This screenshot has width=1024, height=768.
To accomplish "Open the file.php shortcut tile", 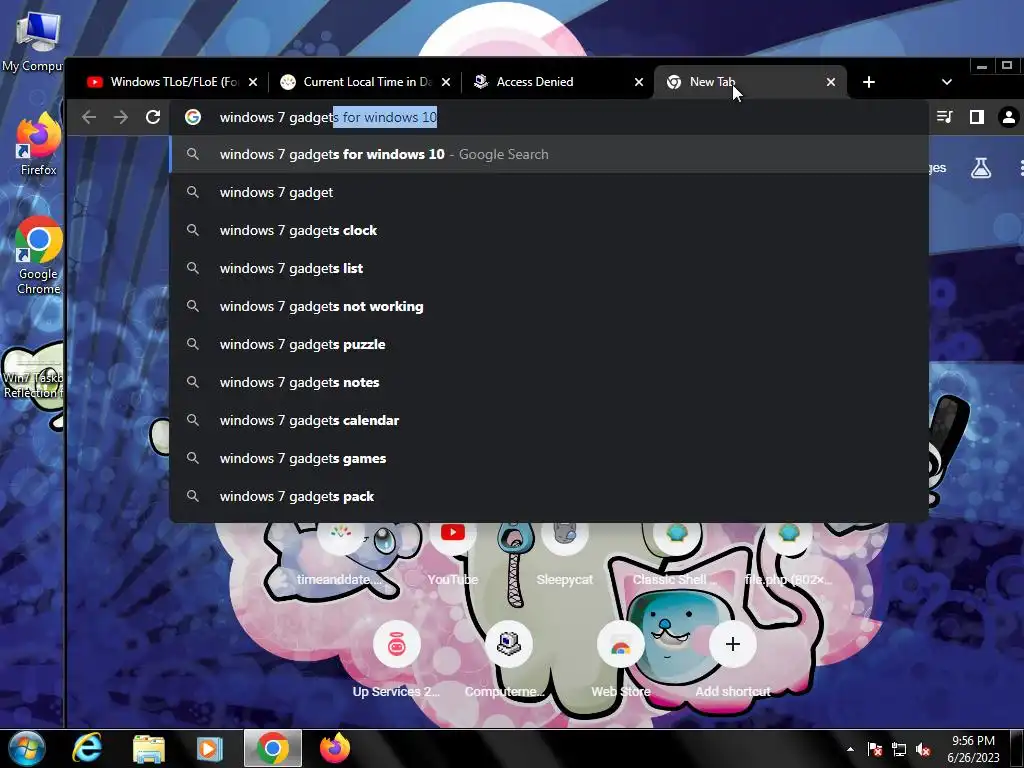I will click(x=789, y=552).
